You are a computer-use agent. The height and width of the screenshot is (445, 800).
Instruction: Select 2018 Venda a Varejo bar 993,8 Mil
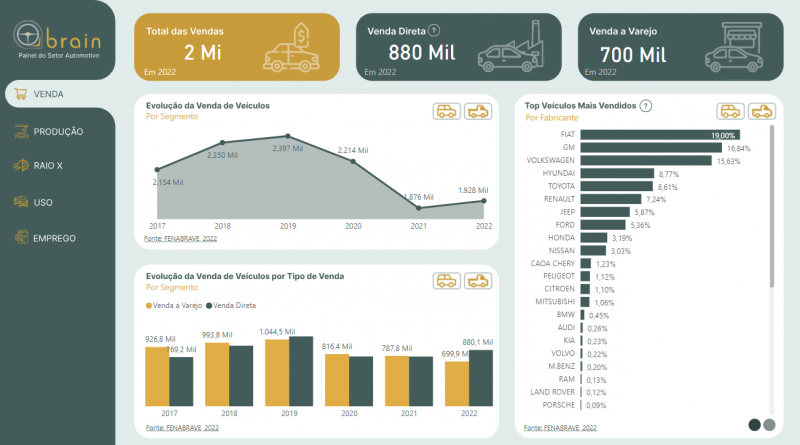pyautogui.click(x=217, y=375)
